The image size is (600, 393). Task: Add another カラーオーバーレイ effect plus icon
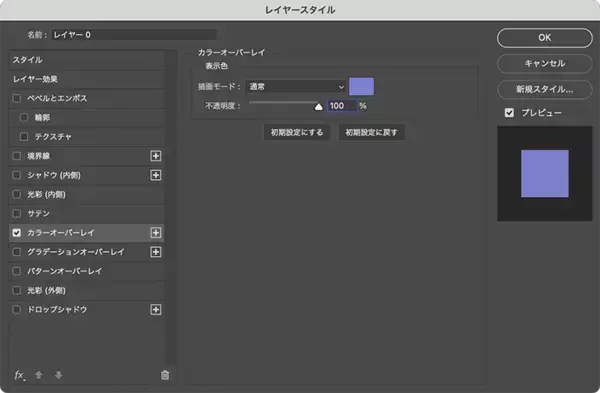(156, 233)
